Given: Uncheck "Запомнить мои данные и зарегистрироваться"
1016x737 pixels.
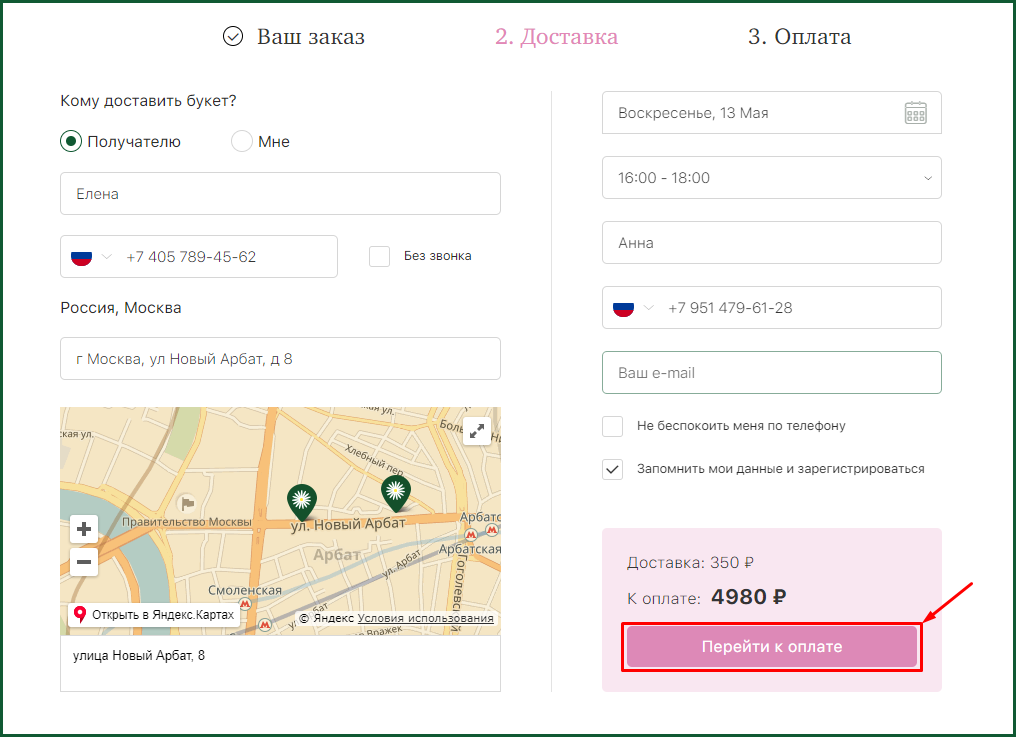Looking at the screenshot, I should coord(613,469).
